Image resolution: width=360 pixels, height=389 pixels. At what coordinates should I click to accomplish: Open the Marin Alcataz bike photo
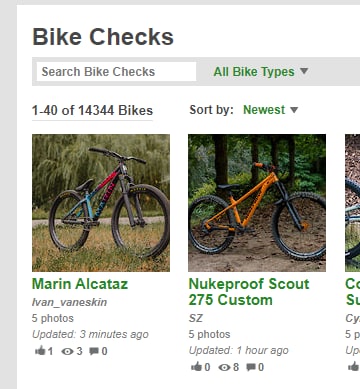[101, 203]
